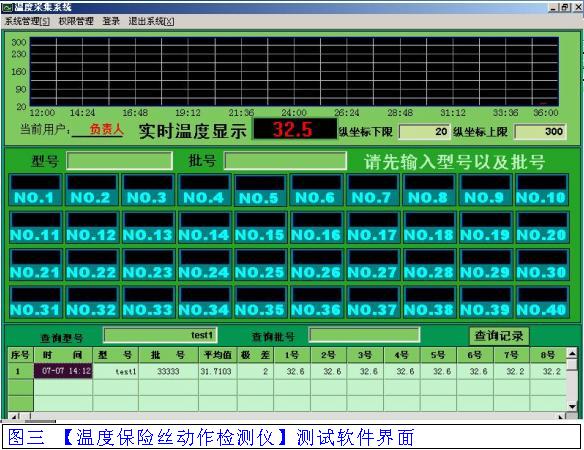Select the 登录 menu item
Screen dimensions: 584x450
click(x=111, y=21)
